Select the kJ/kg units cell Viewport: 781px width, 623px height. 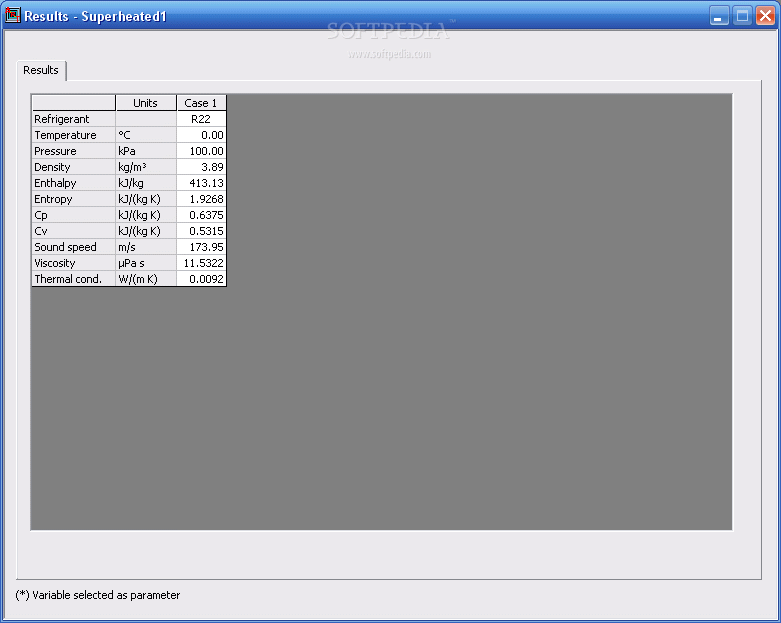click(146, 183)
